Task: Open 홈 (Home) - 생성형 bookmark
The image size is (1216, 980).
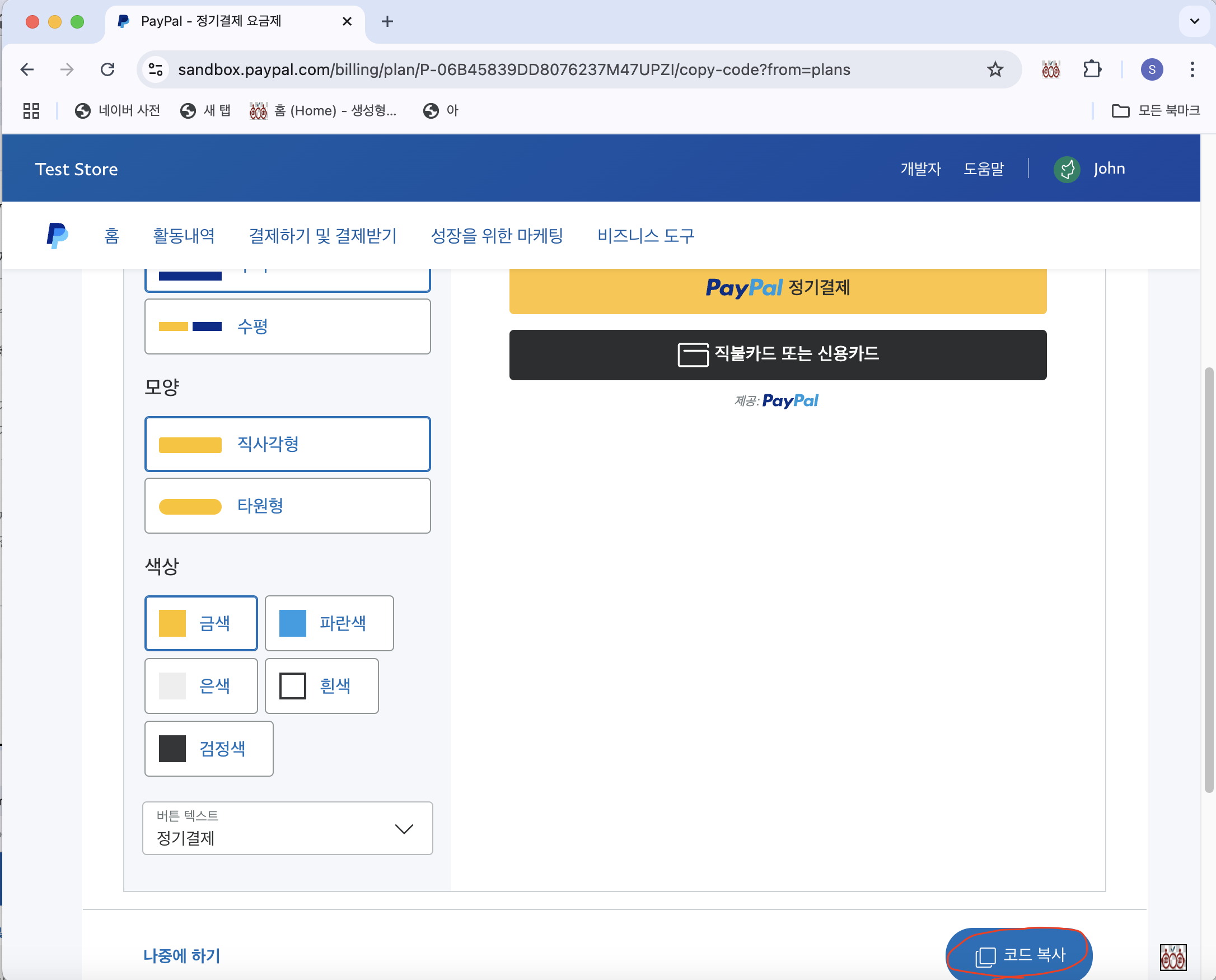Action: pos(324,111)
